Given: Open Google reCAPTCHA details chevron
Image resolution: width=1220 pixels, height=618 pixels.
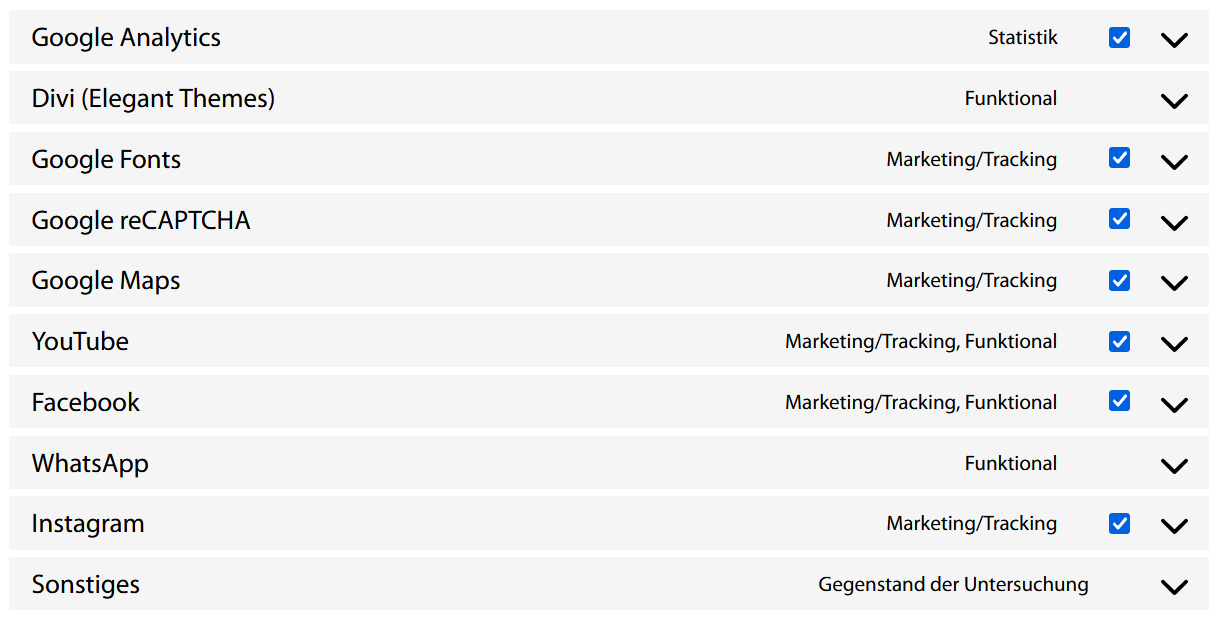Looking at the screenshot, I should [x=1174, y=223].
